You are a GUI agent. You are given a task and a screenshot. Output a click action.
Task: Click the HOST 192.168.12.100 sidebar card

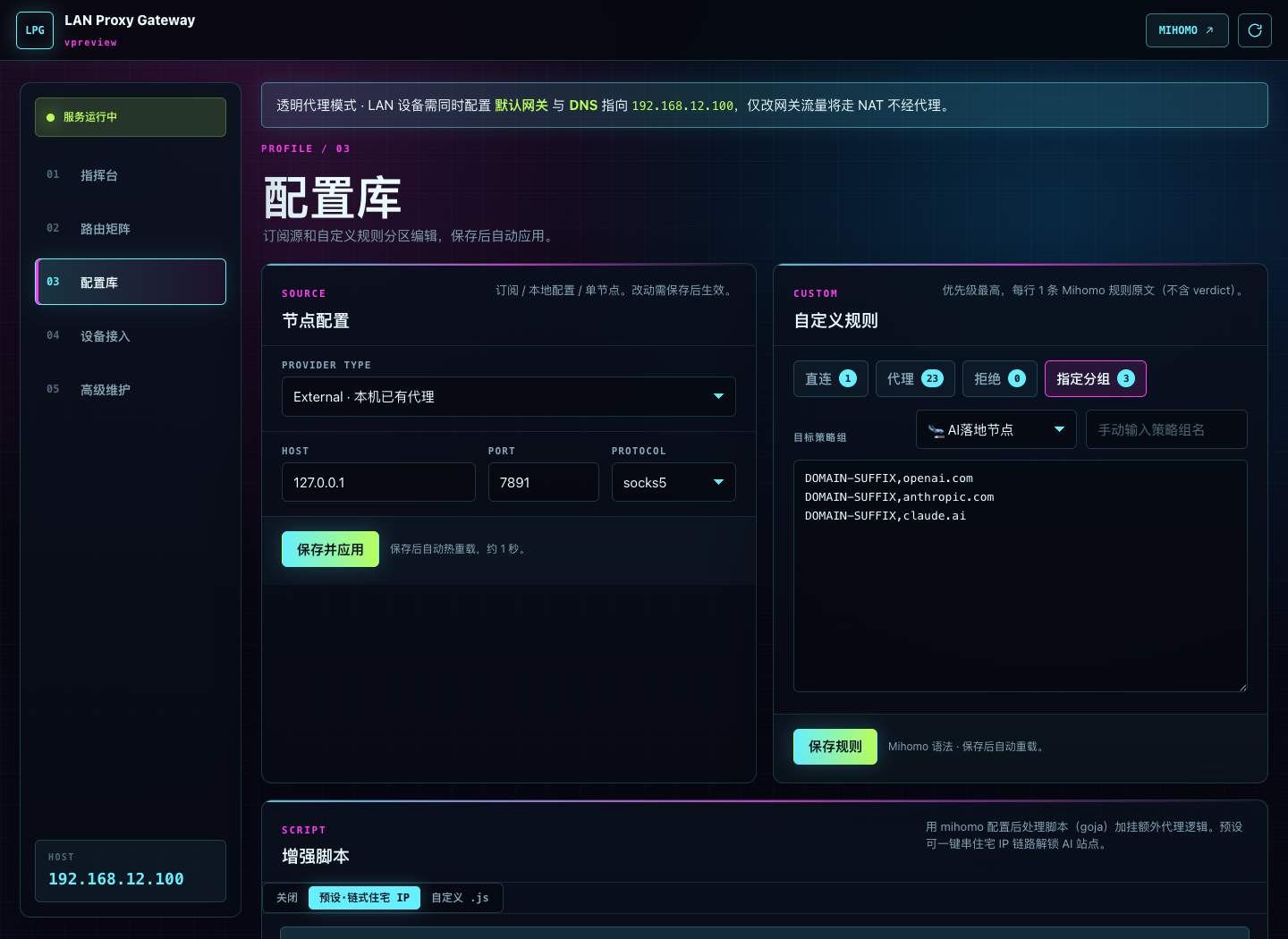tap(131, 871)
